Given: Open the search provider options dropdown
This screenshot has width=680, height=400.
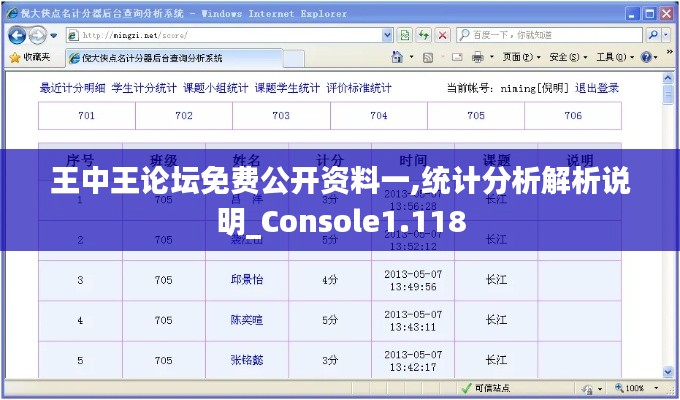Looking at the screenshot, I should pyautogui.click(x=666, y=35).
